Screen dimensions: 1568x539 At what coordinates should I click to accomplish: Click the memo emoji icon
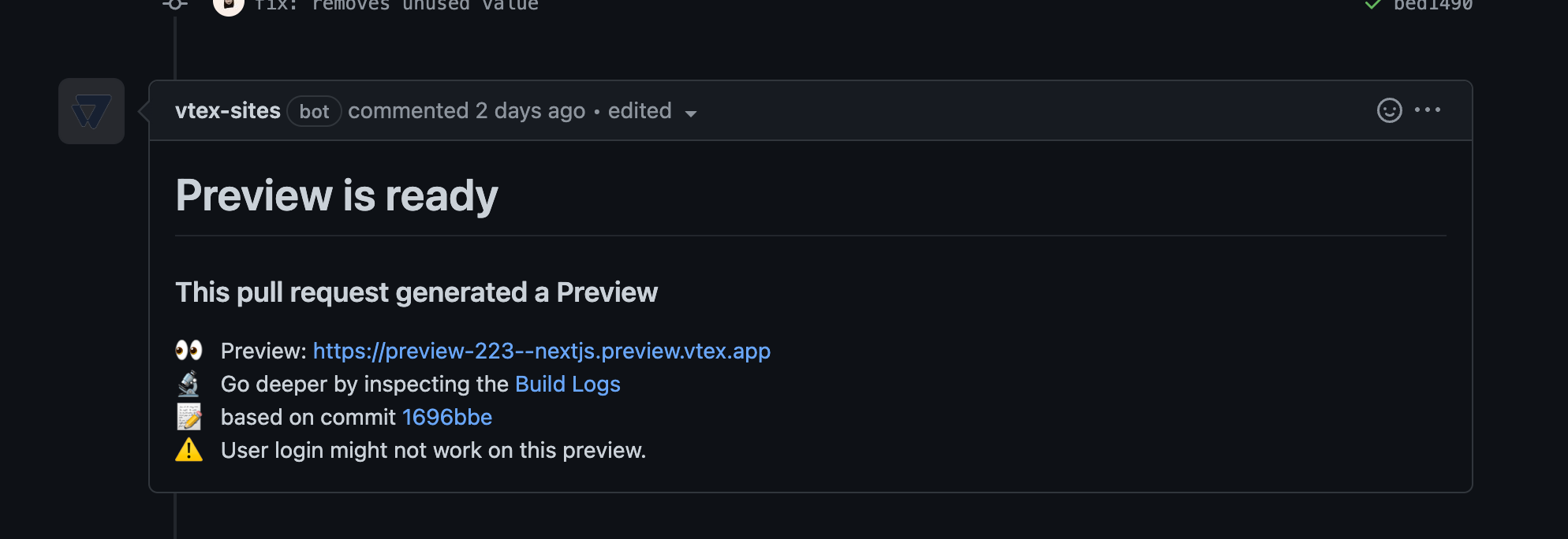click(x=189, y=417)
